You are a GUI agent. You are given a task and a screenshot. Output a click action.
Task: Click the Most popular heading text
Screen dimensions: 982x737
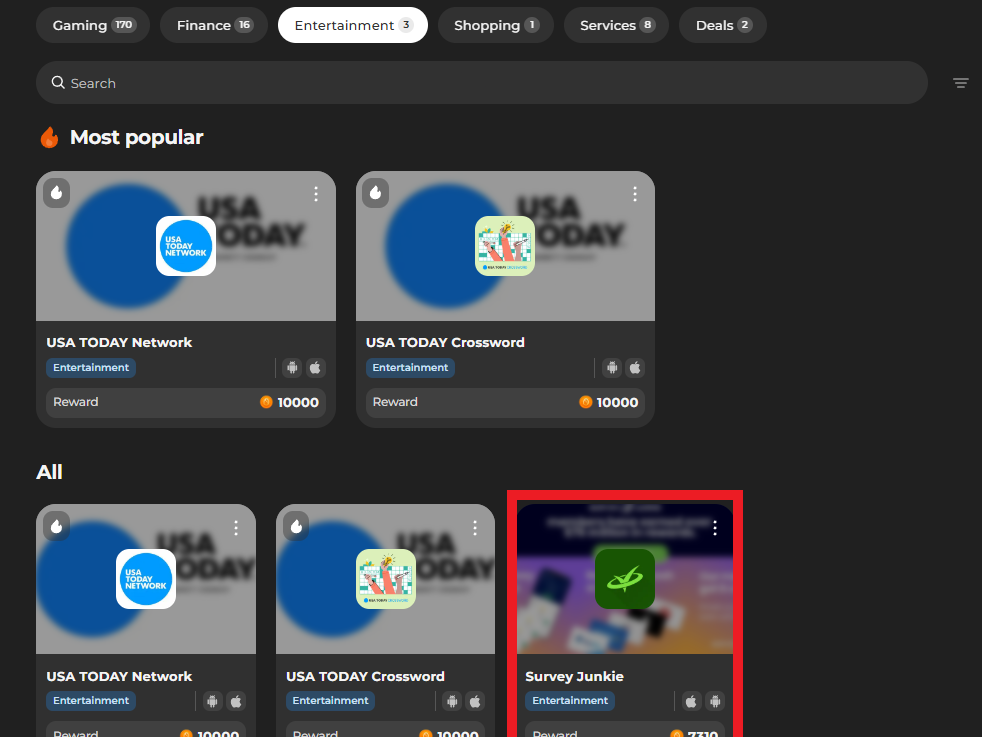[x=137, y=137]
